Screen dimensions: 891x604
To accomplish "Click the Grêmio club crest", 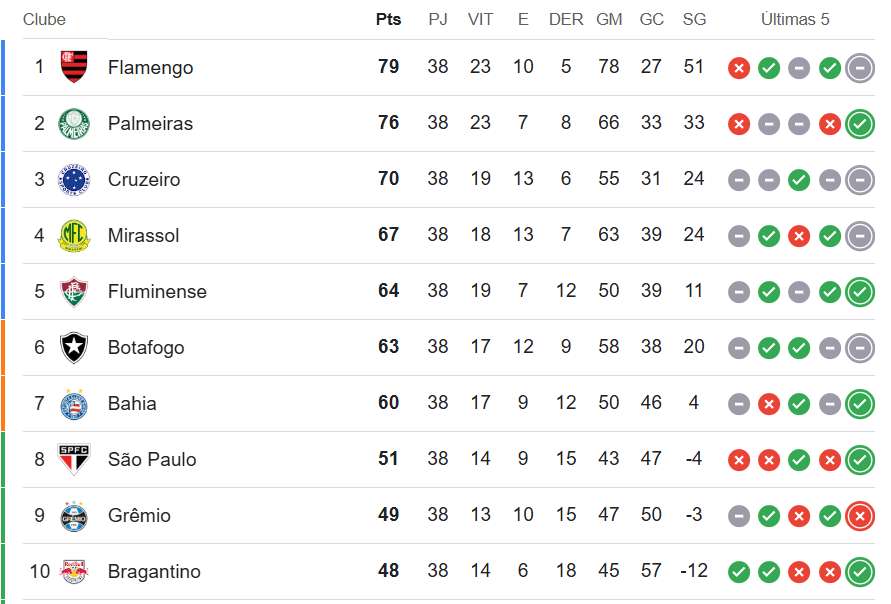I will (74, 515).
